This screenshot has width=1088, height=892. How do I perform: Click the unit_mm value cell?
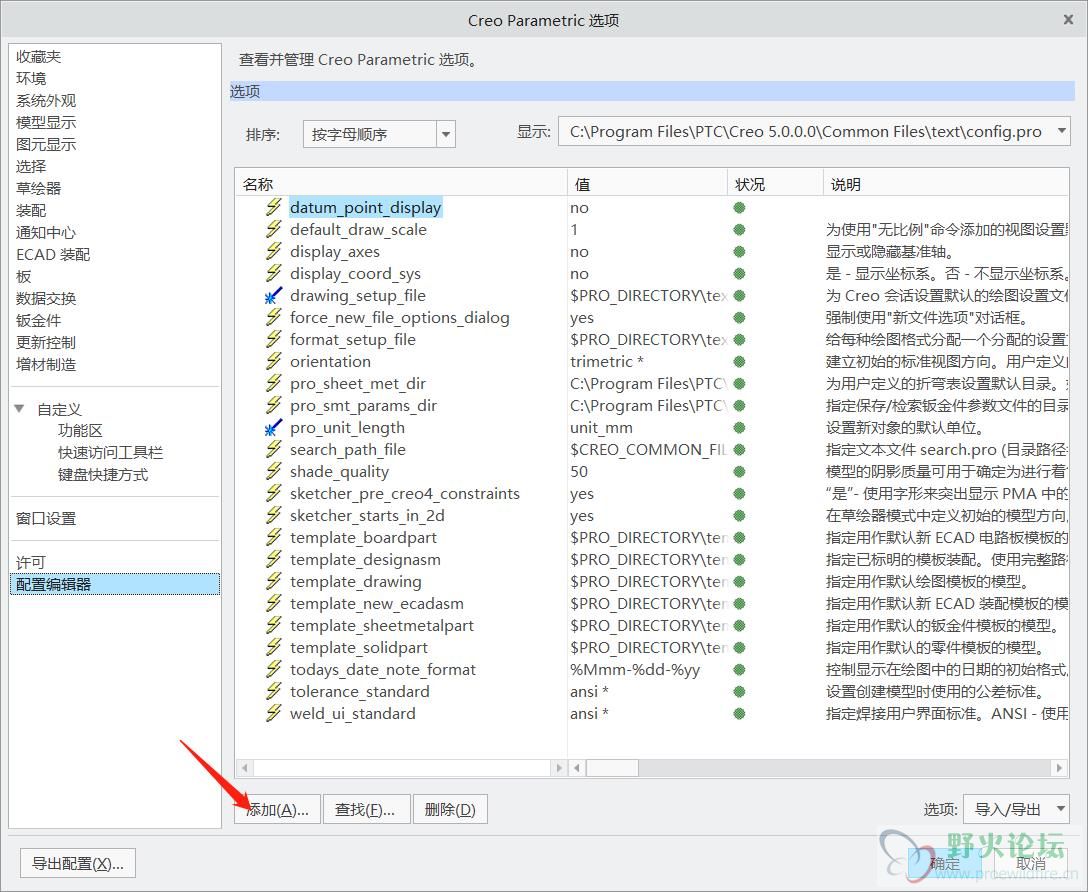[602, 428]
